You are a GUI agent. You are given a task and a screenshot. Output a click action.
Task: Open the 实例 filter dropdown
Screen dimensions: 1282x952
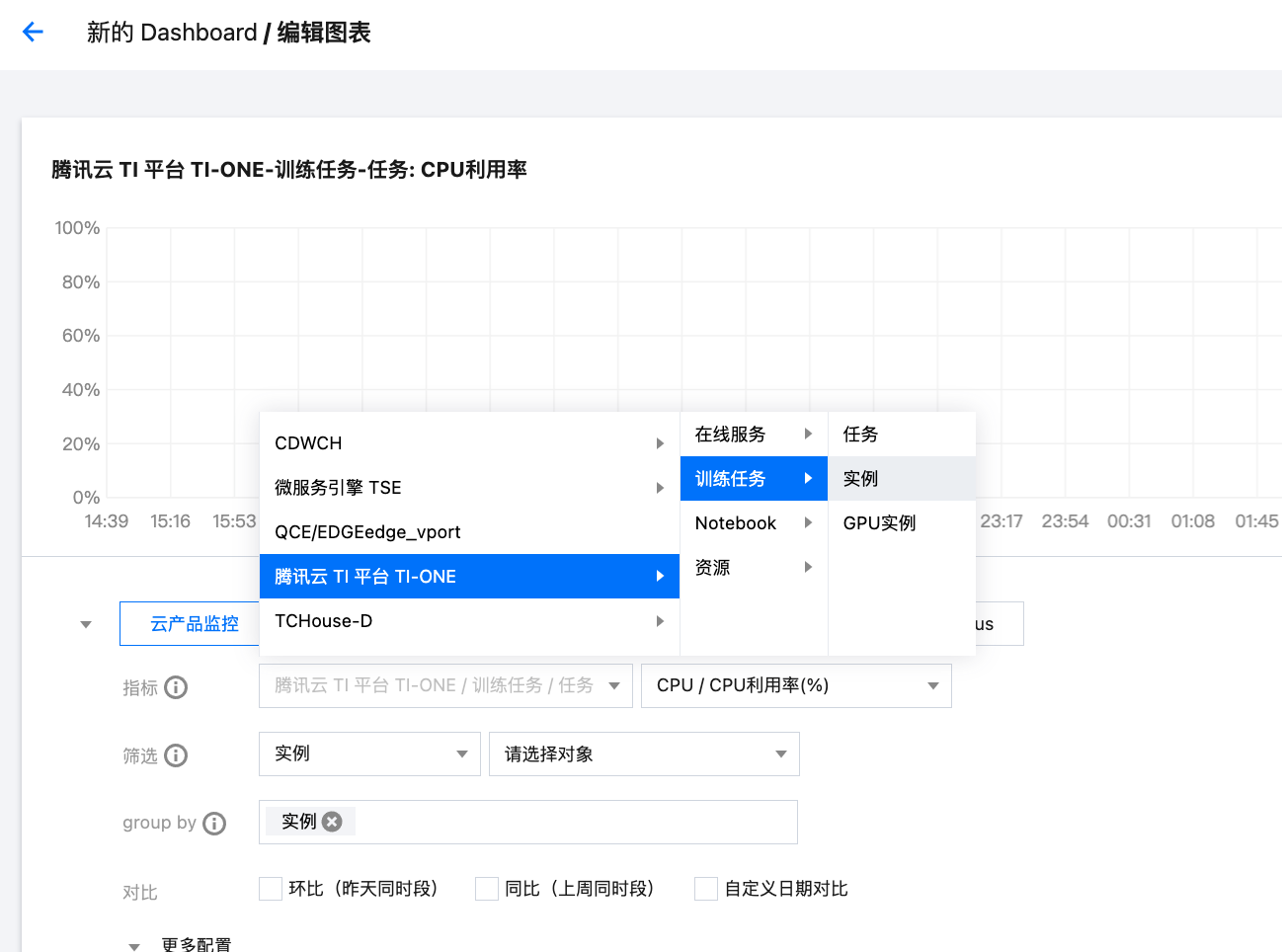click(x=369, y=754)
